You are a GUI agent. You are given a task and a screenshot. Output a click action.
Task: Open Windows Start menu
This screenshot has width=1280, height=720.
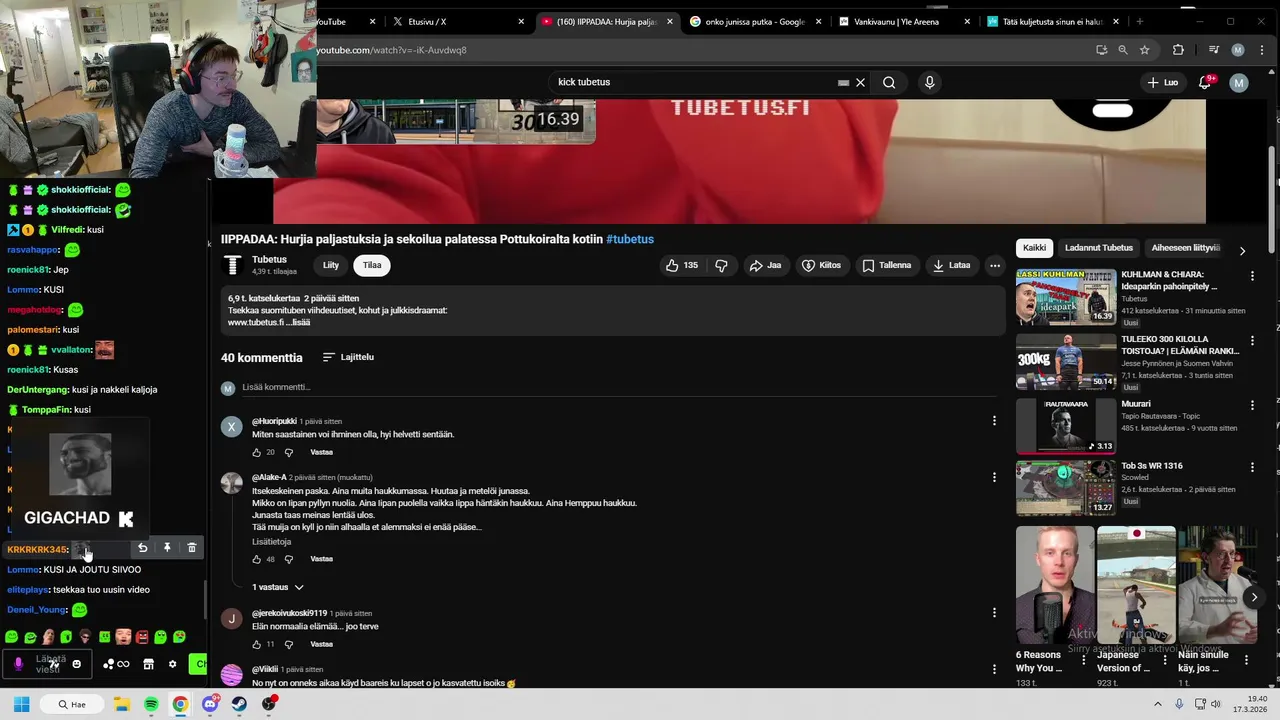21,704
